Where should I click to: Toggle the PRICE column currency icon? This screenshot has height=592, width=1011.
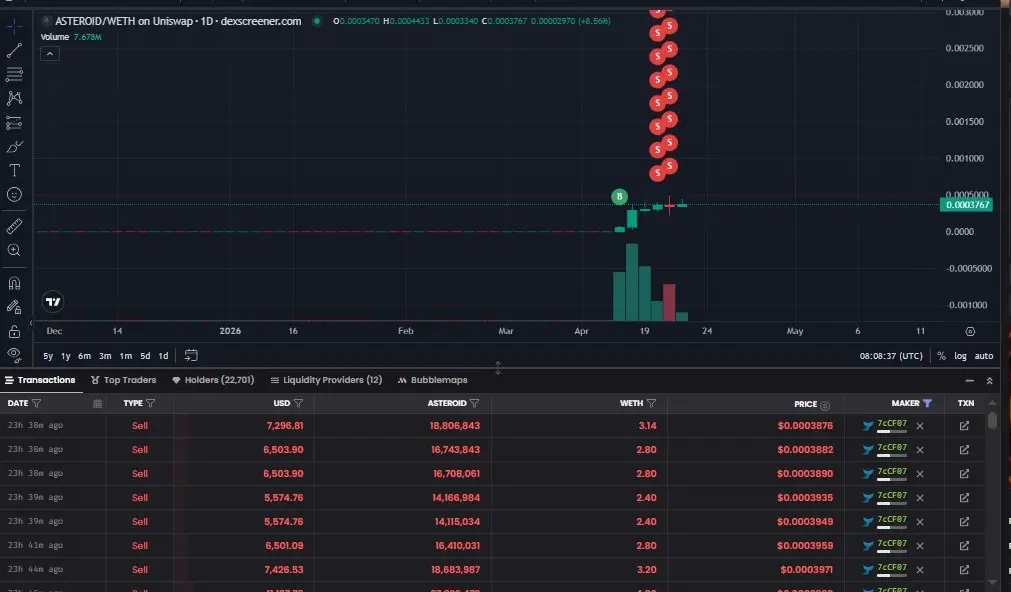point(825,405)
